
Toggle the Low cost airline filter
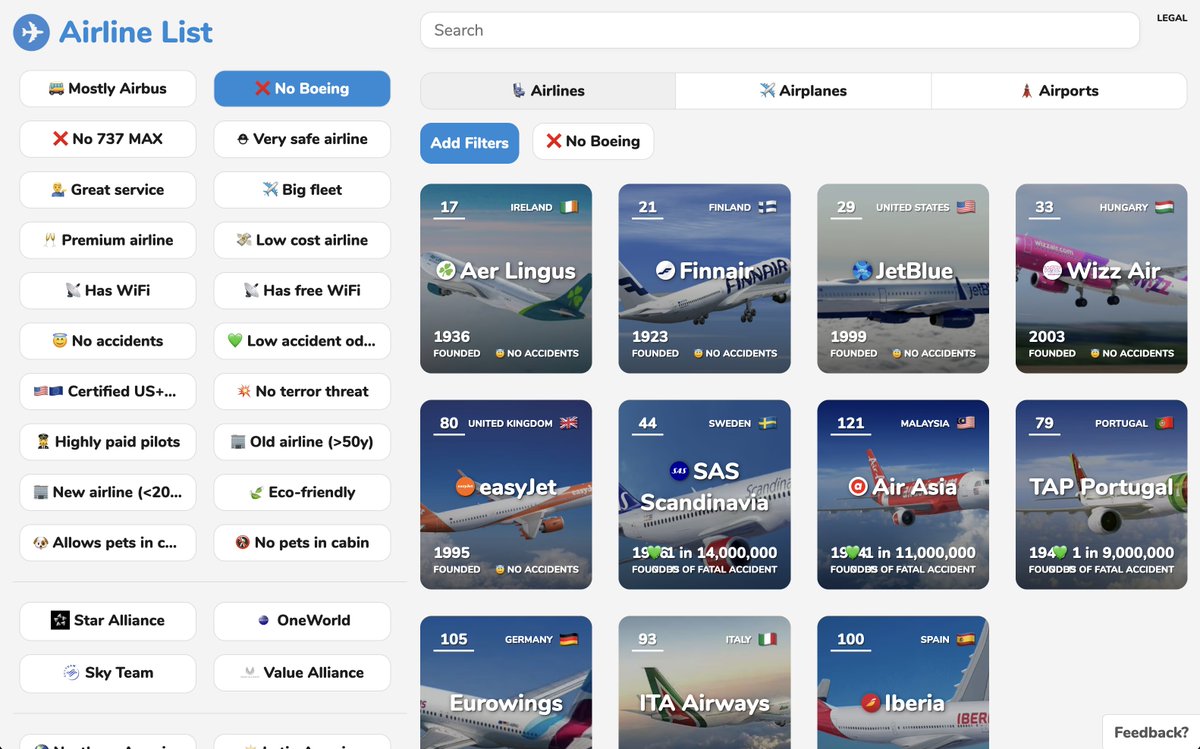tap(302, 240)
